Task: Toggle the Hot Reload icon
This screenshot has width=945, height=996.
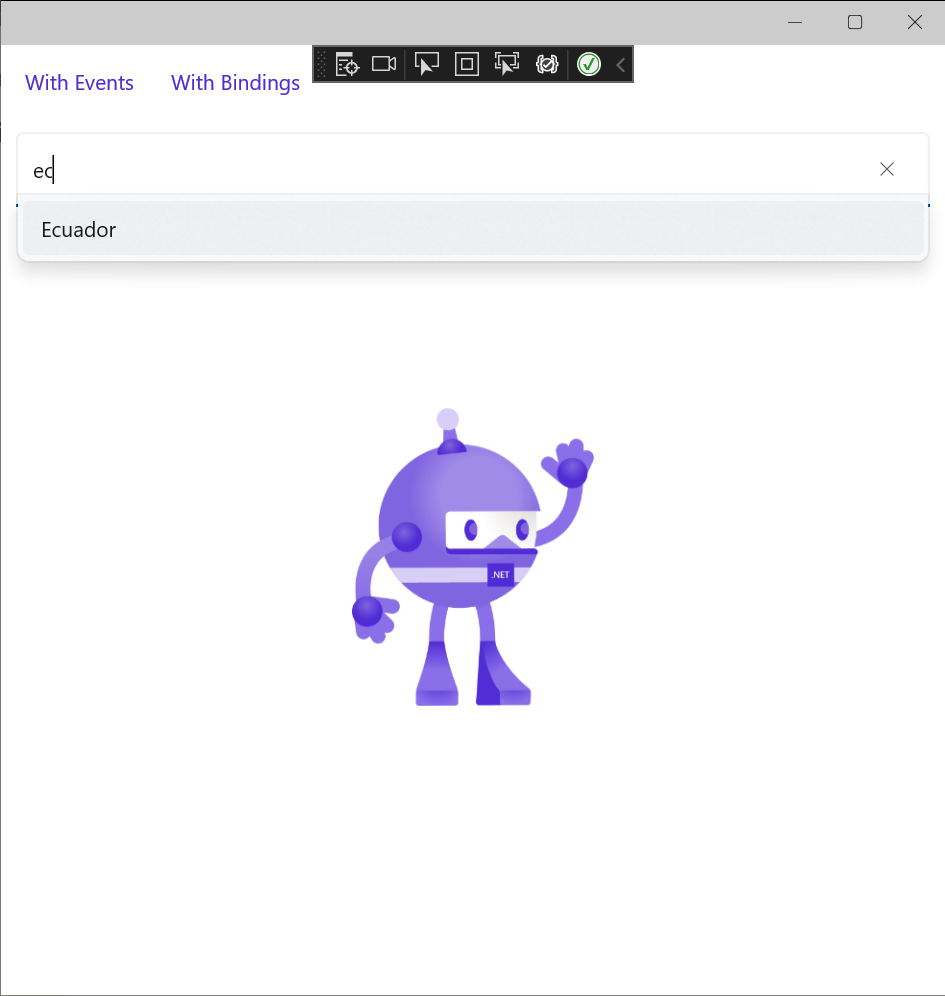Action: coord(547,64)
